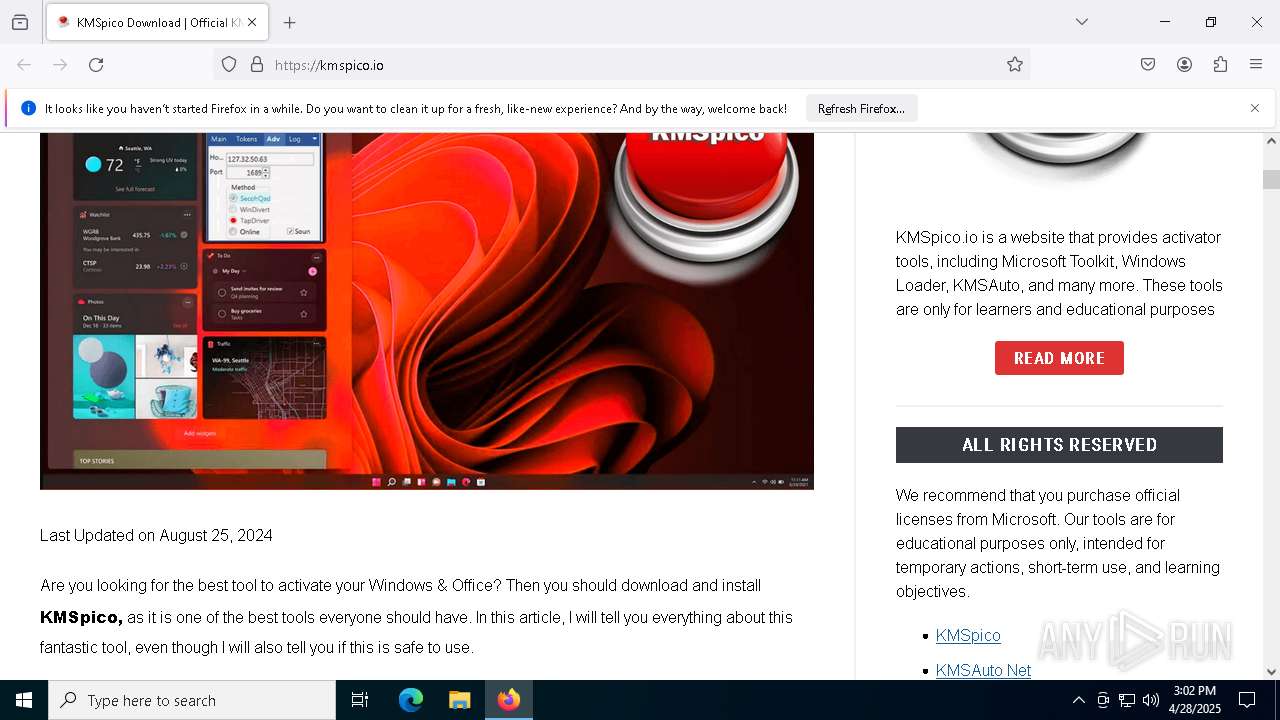
Task: Click bold KMSpico word in article
Action: 81,618
